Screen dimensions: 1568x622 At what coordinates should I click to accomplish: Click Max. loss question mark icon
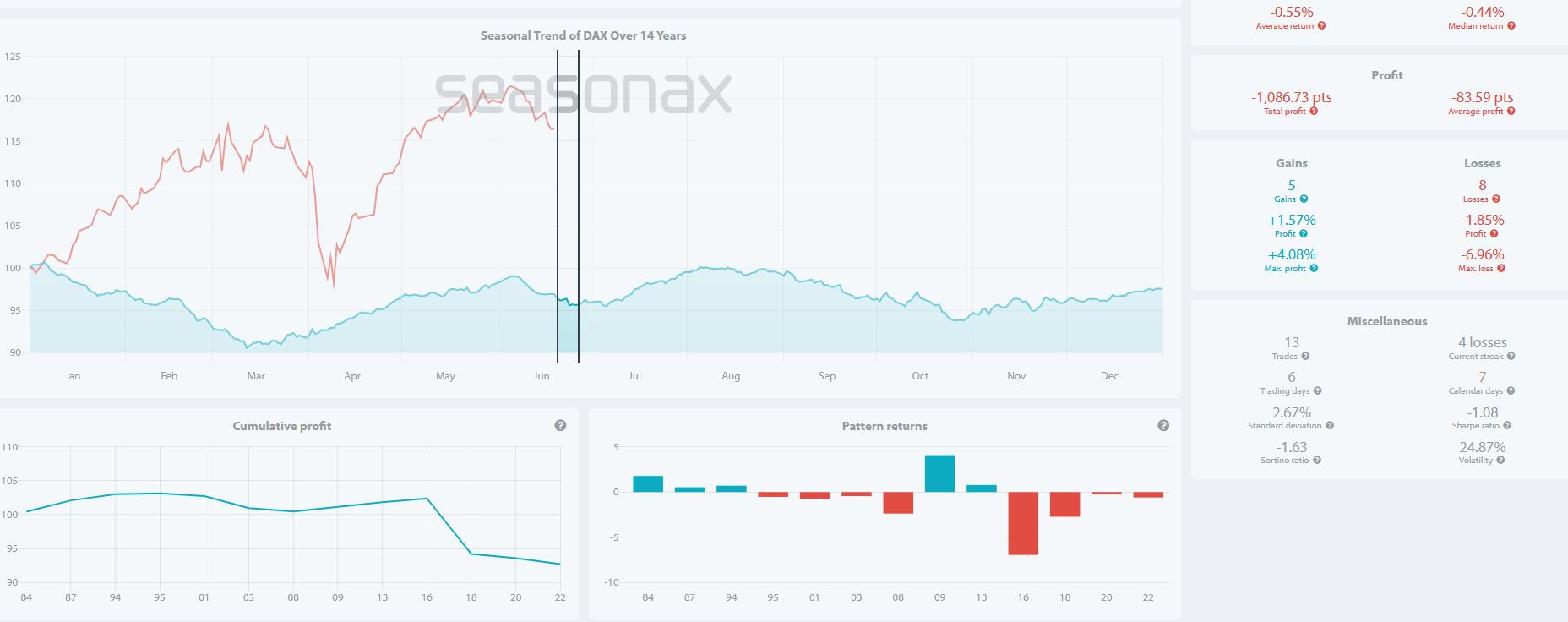1501,269
